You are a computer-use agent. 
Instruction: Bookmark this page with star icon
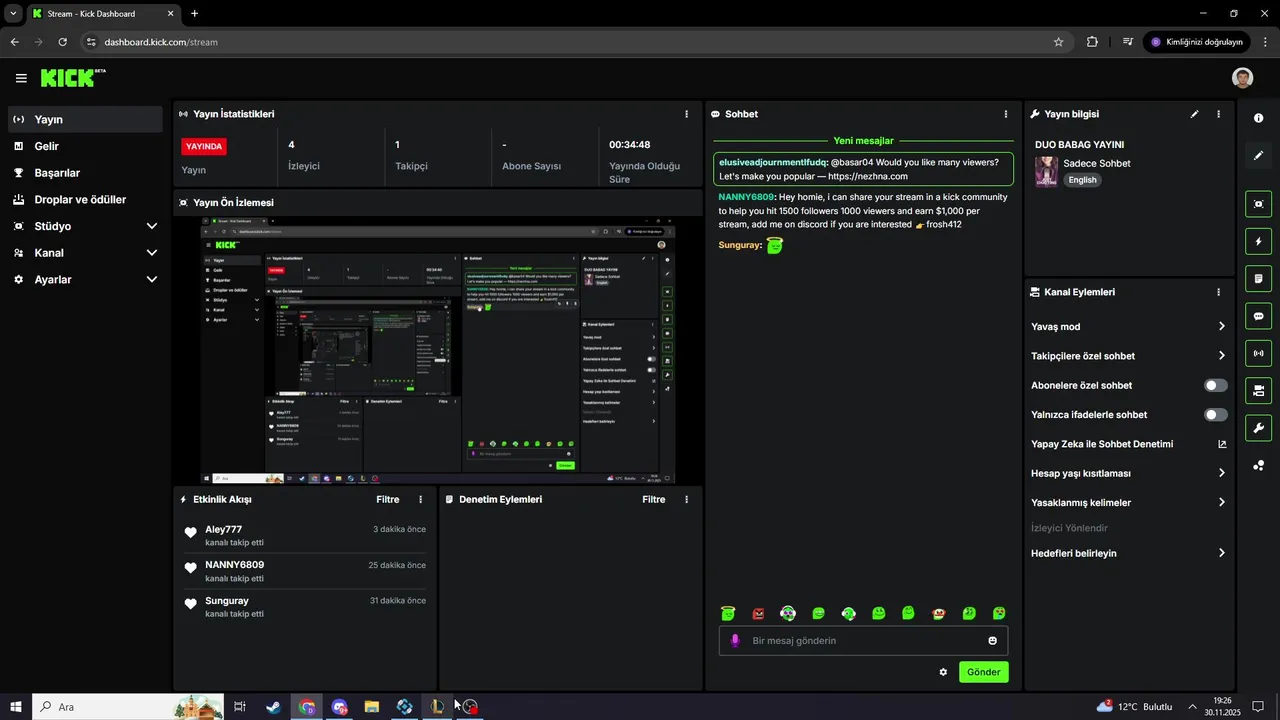pos(1058,42)
